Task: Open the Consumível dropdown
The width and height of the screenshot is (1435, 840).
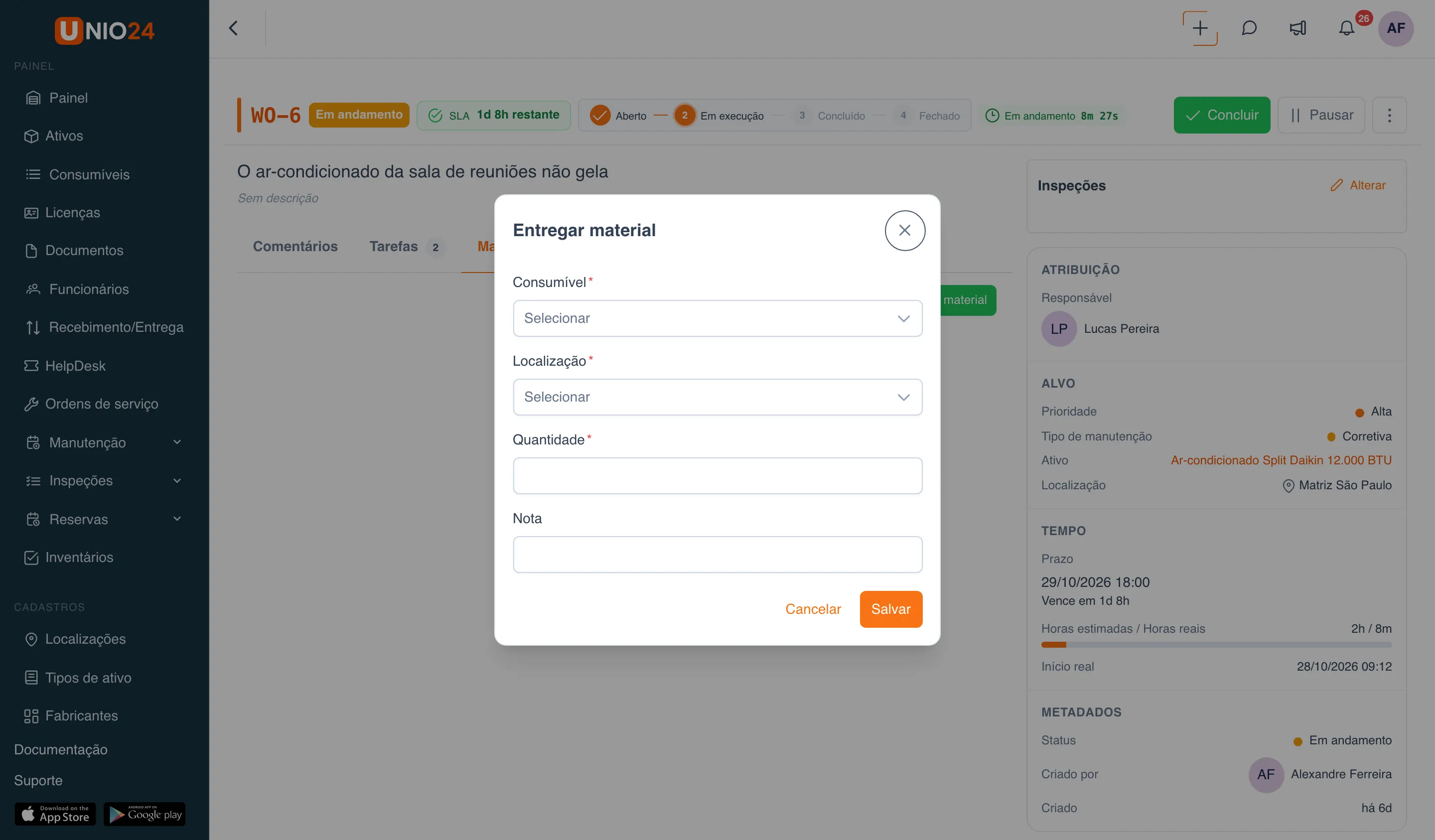Action: tap(717, 318)
